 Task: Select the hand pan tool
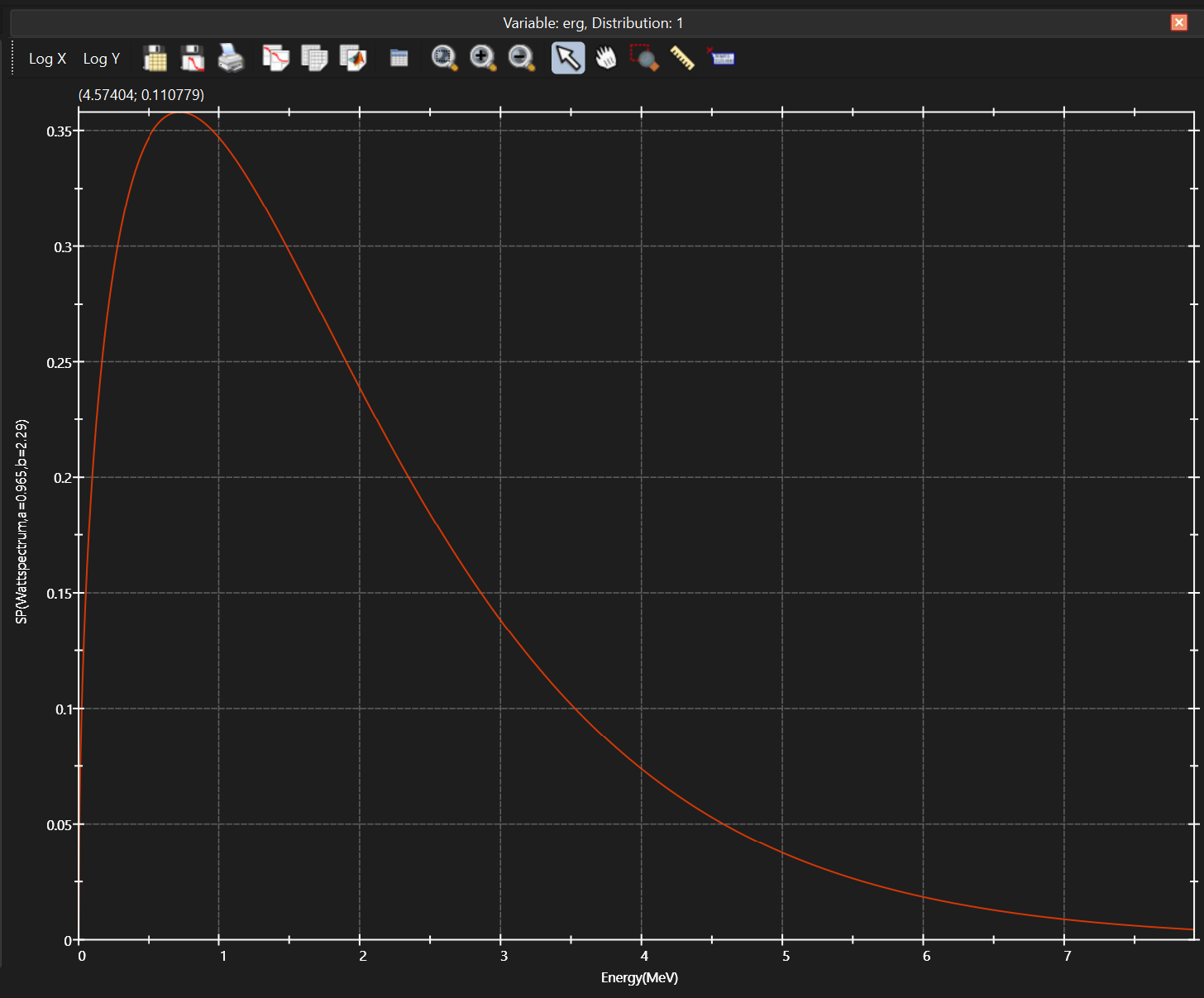pos(606,59)
